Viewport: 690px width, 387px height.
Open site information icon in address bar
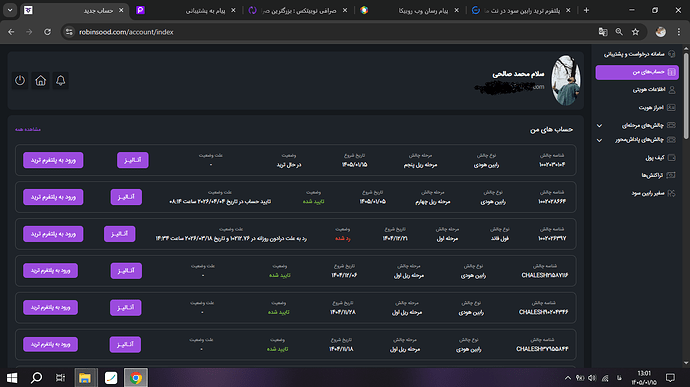(69, 32)
